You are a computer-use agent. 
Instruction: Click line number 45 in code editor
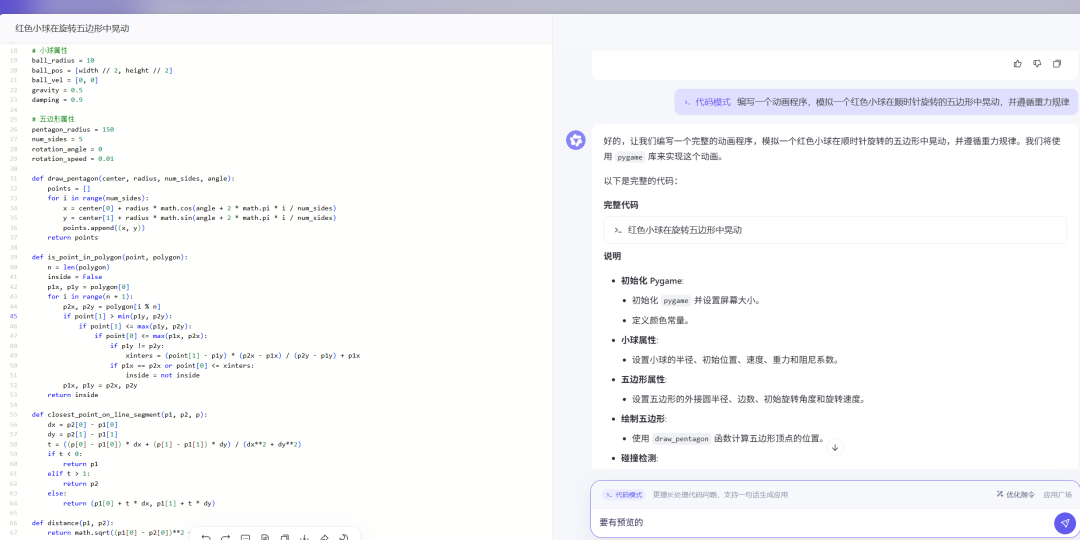(x=14, y=316)
